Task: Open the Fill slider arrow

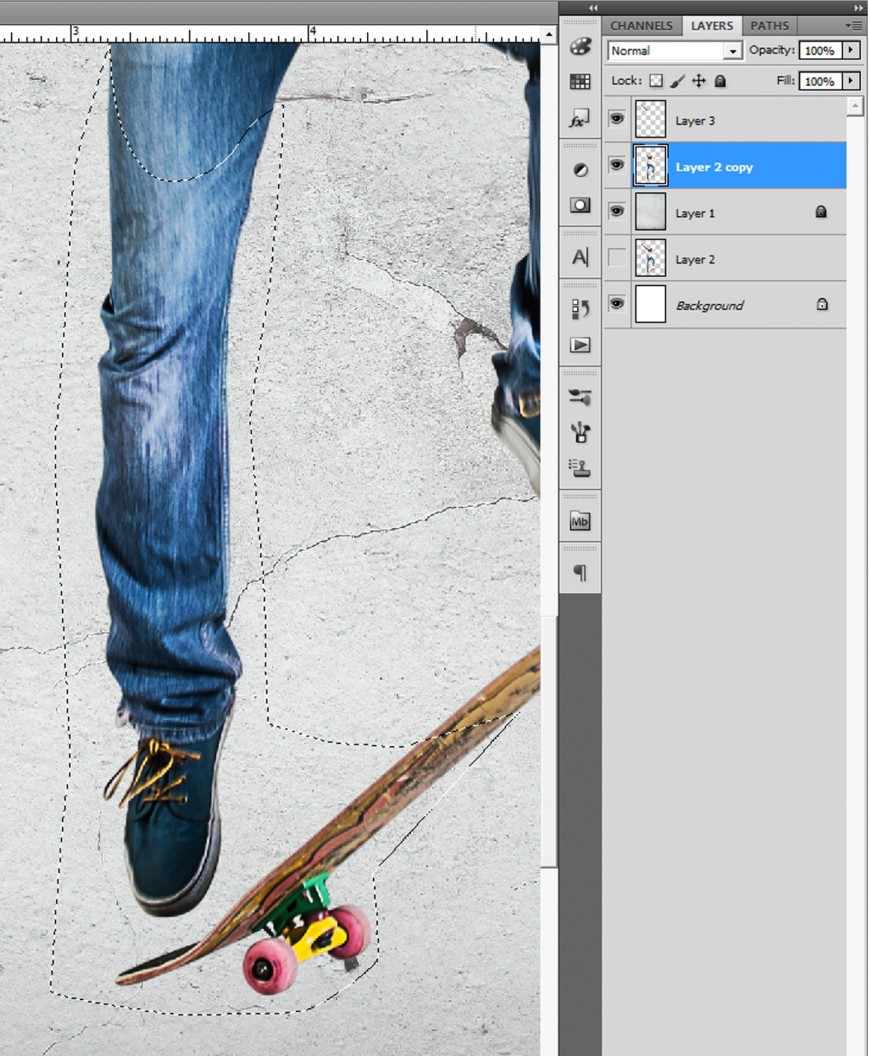Action: (x=851, y=81)
